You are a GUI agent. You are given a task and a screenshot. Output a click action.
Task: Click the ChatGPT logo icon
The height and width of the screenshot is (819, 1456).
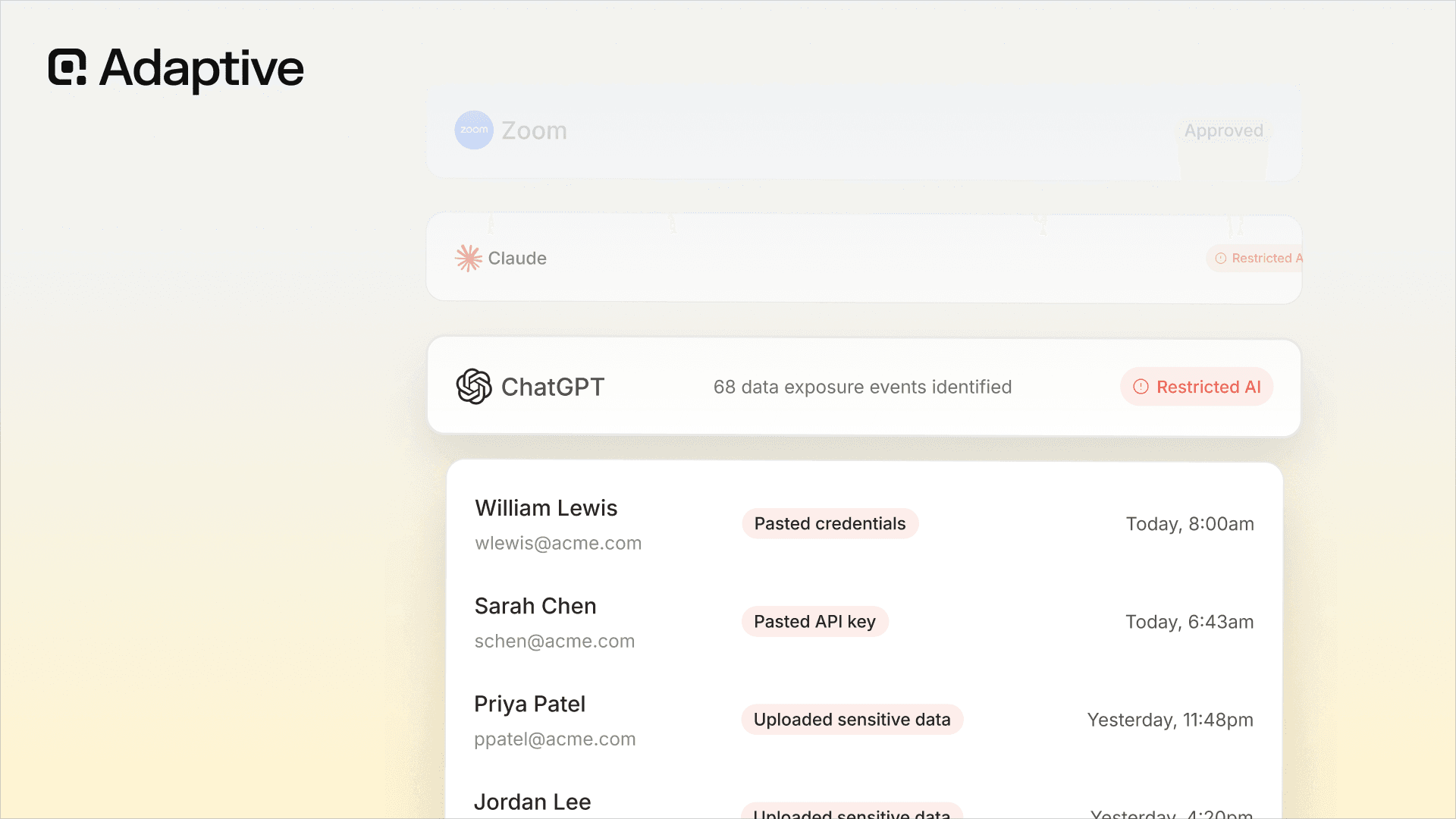tap(474, 387)
